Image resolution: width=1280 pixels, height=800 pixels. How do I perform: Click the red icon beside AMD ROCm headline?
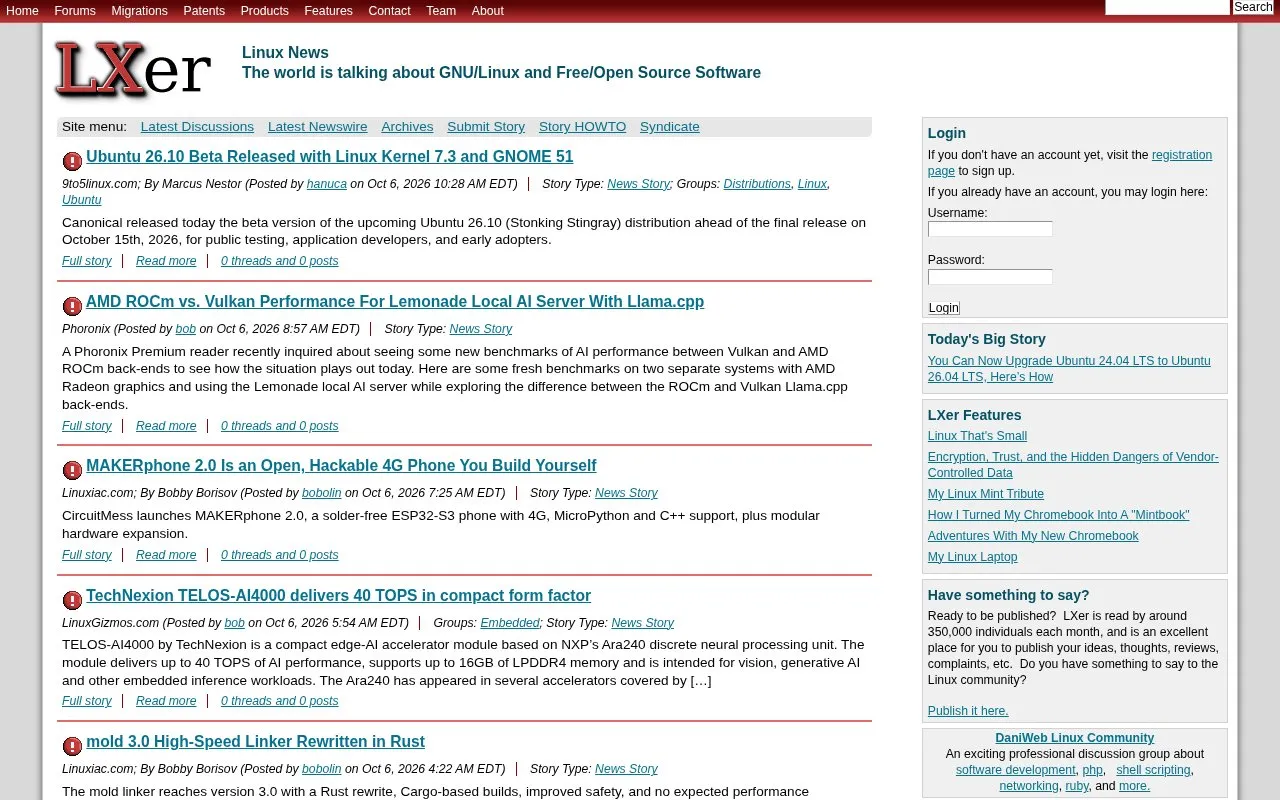(x=72, y=306)
